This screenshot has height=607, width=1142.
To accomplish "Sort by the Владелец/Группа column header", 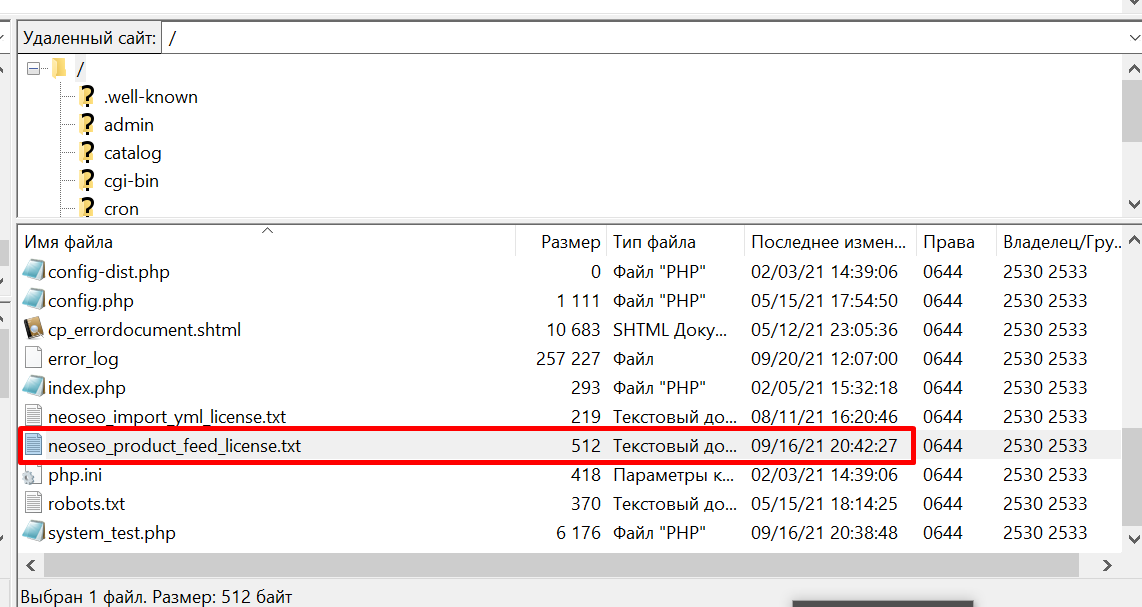I will tap(1060, 242).
